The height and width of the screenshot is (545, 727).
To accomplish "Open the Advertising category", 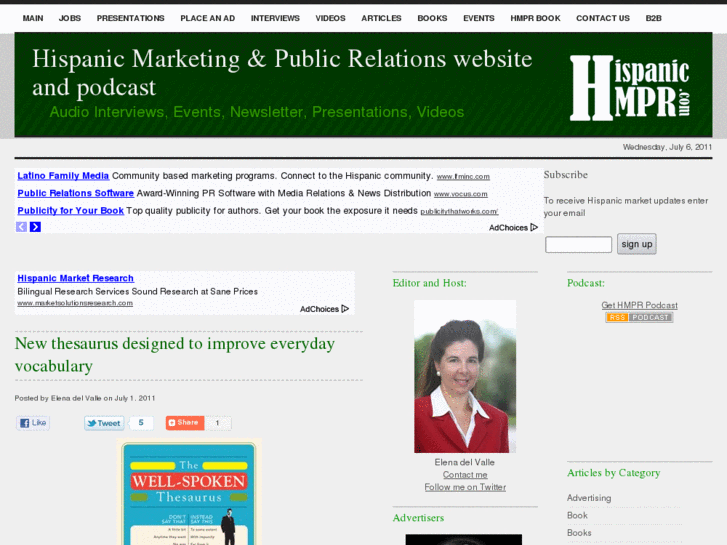I will [589, 498].
